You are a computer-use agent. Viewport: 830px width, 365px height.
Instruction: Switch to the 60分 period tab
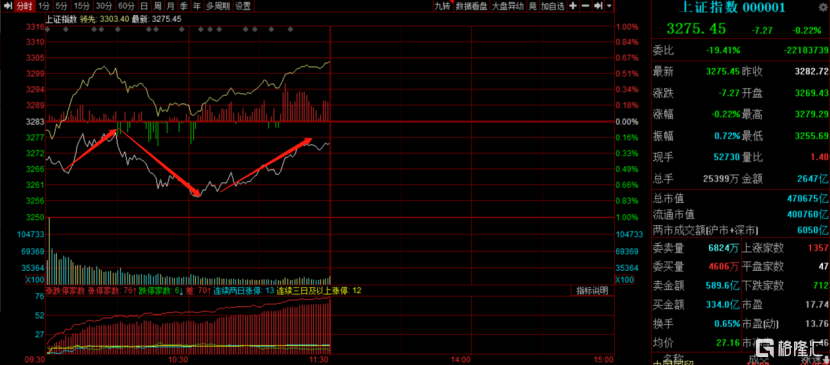126,6
